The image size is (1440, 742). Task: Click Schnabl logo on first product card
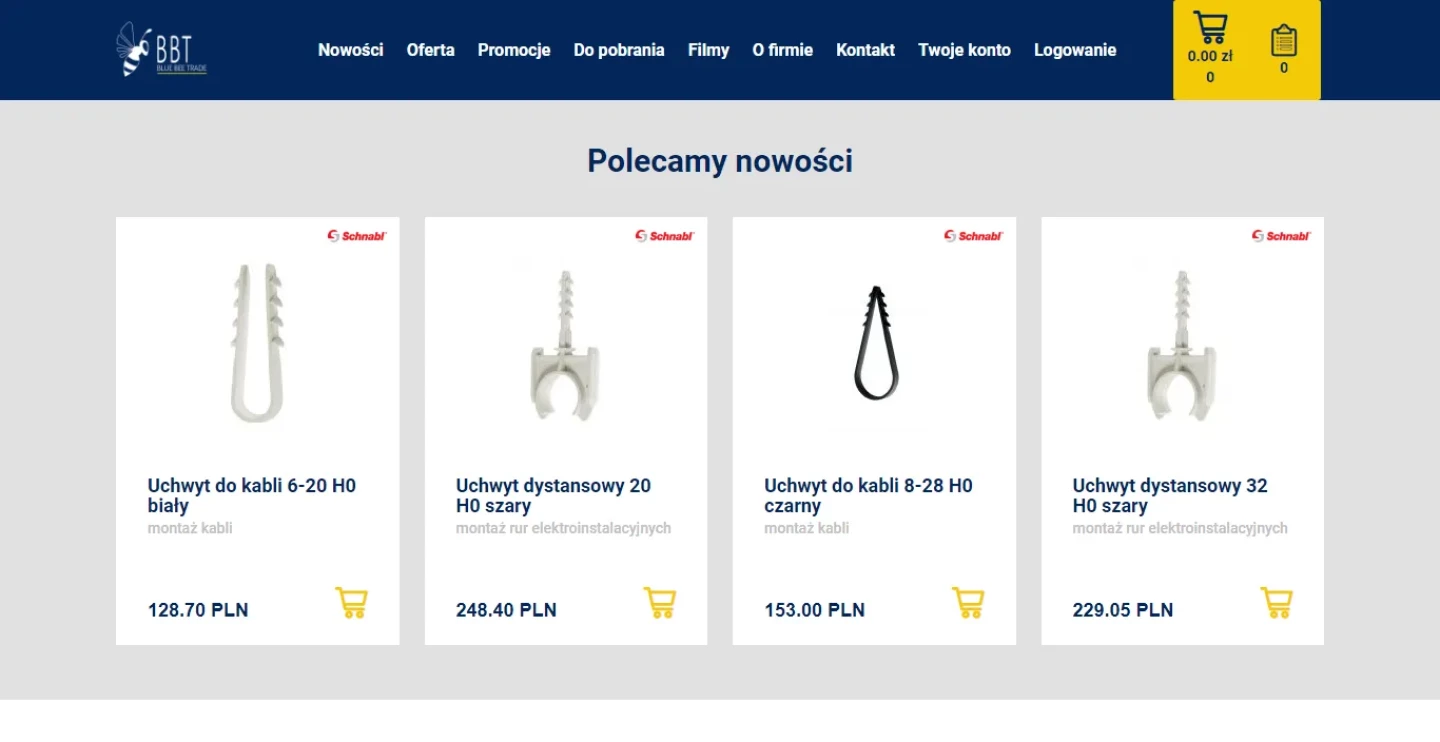[357, 236]
